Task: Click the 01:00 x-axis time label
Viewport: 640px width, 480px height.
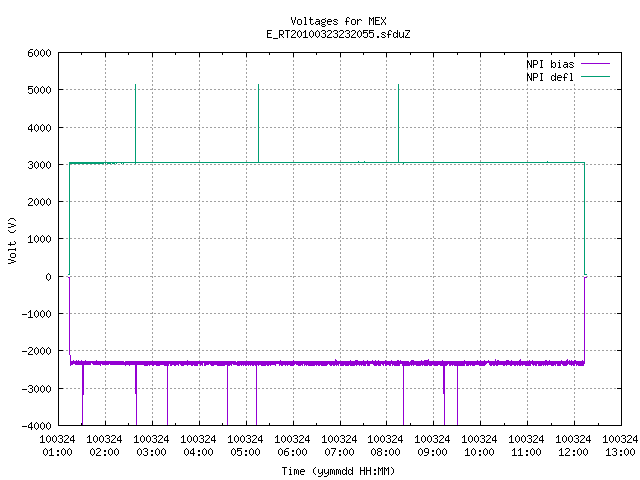Action: click(58, 452)
